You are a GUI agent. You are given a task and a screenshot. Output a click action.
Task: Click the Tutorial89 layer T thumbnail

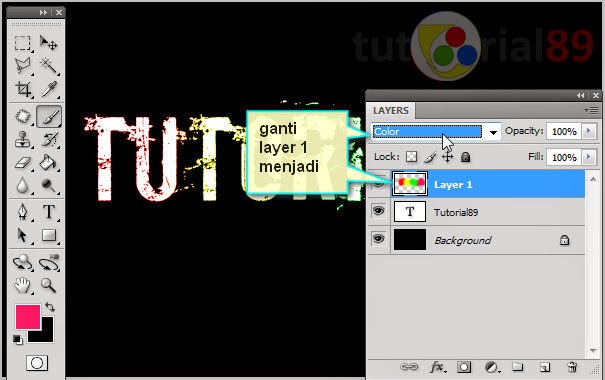click(410, 211)
